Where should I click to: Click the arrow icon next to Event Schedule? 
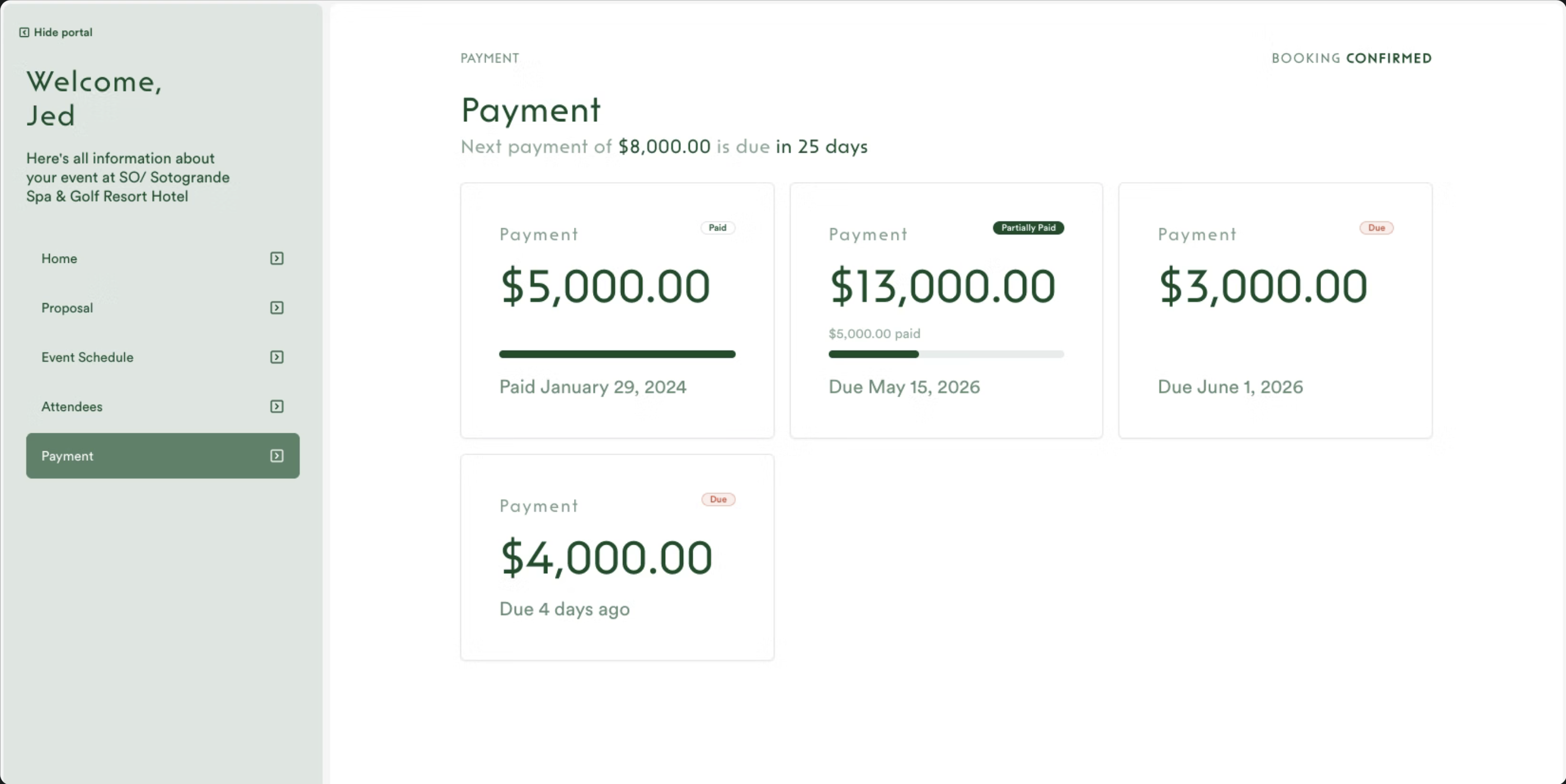[276, 357]
